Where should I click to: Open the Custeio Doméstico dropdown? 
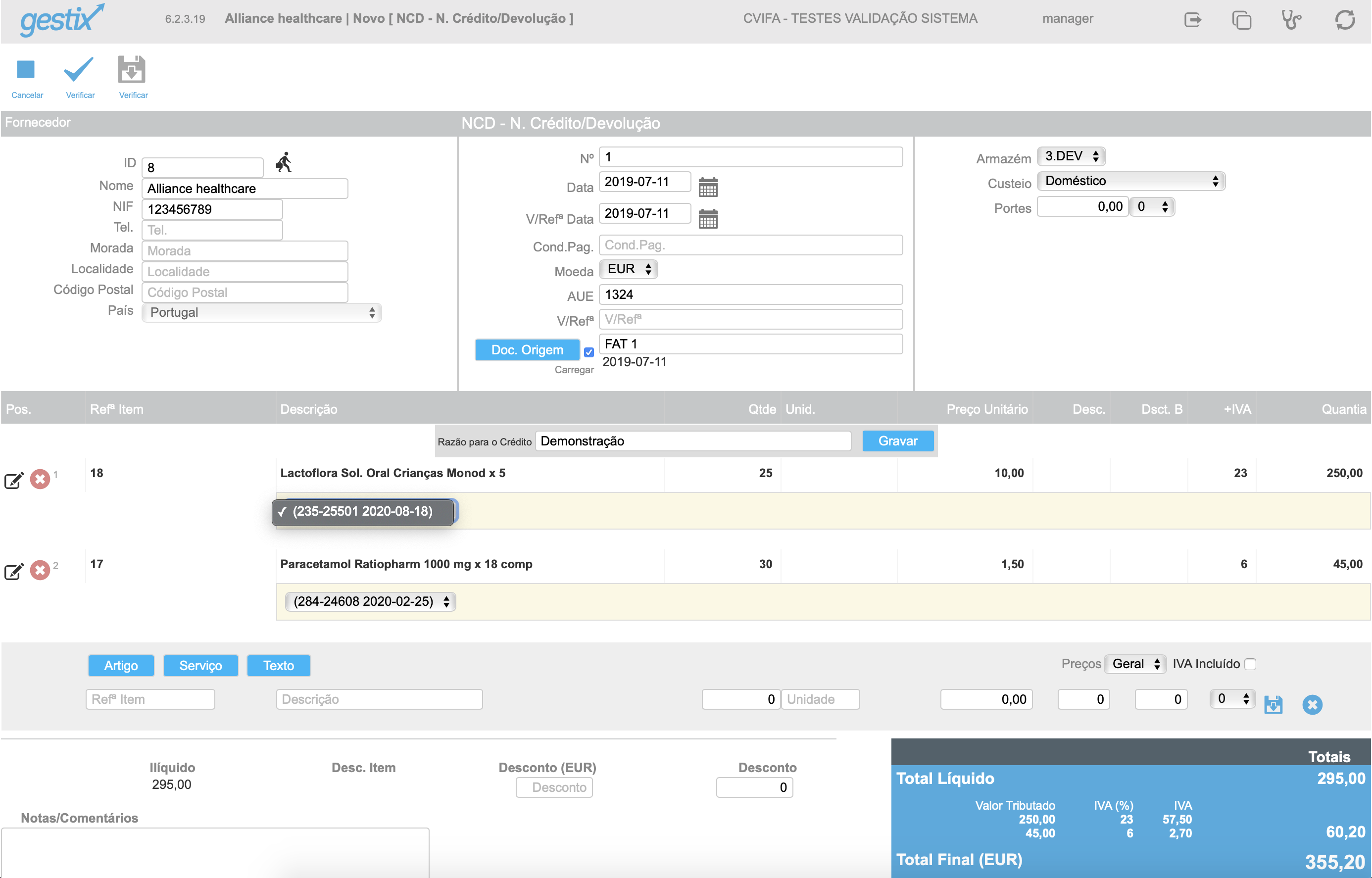(1131, 181)
